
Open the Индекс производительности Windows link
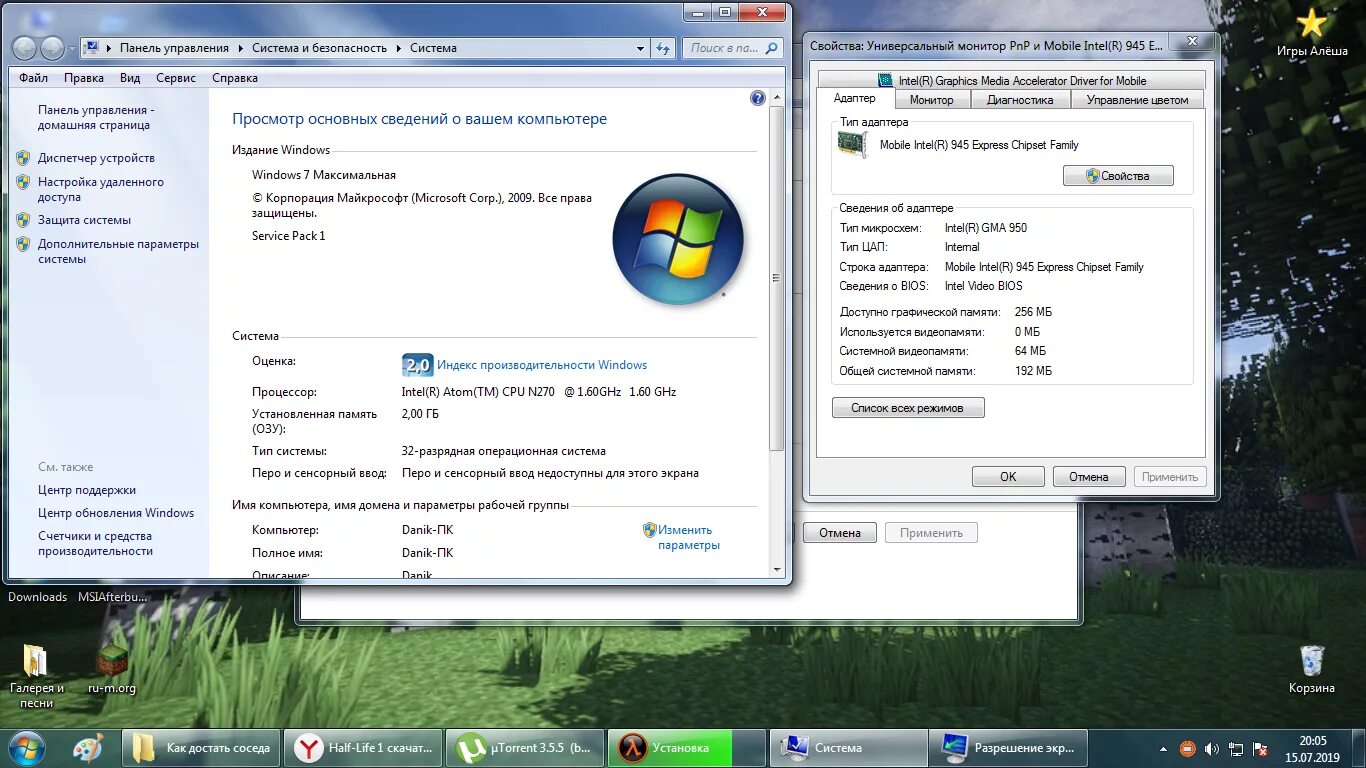tap(542, 365)
